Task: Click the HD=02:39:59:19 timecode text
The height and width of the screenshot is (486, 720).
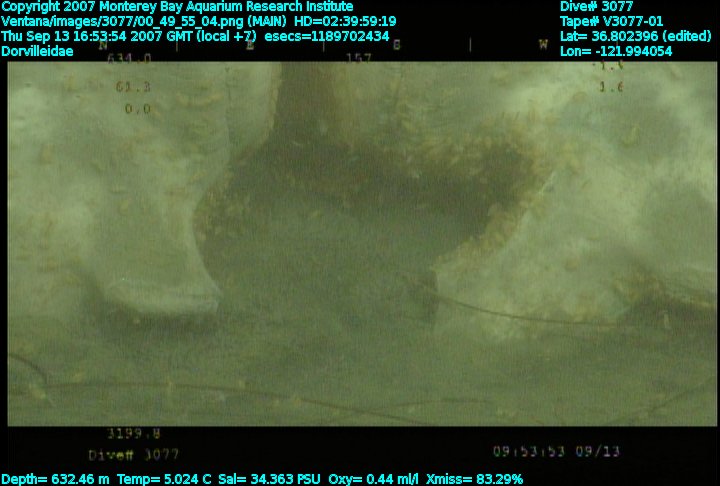Action: [x=345, y=22]
